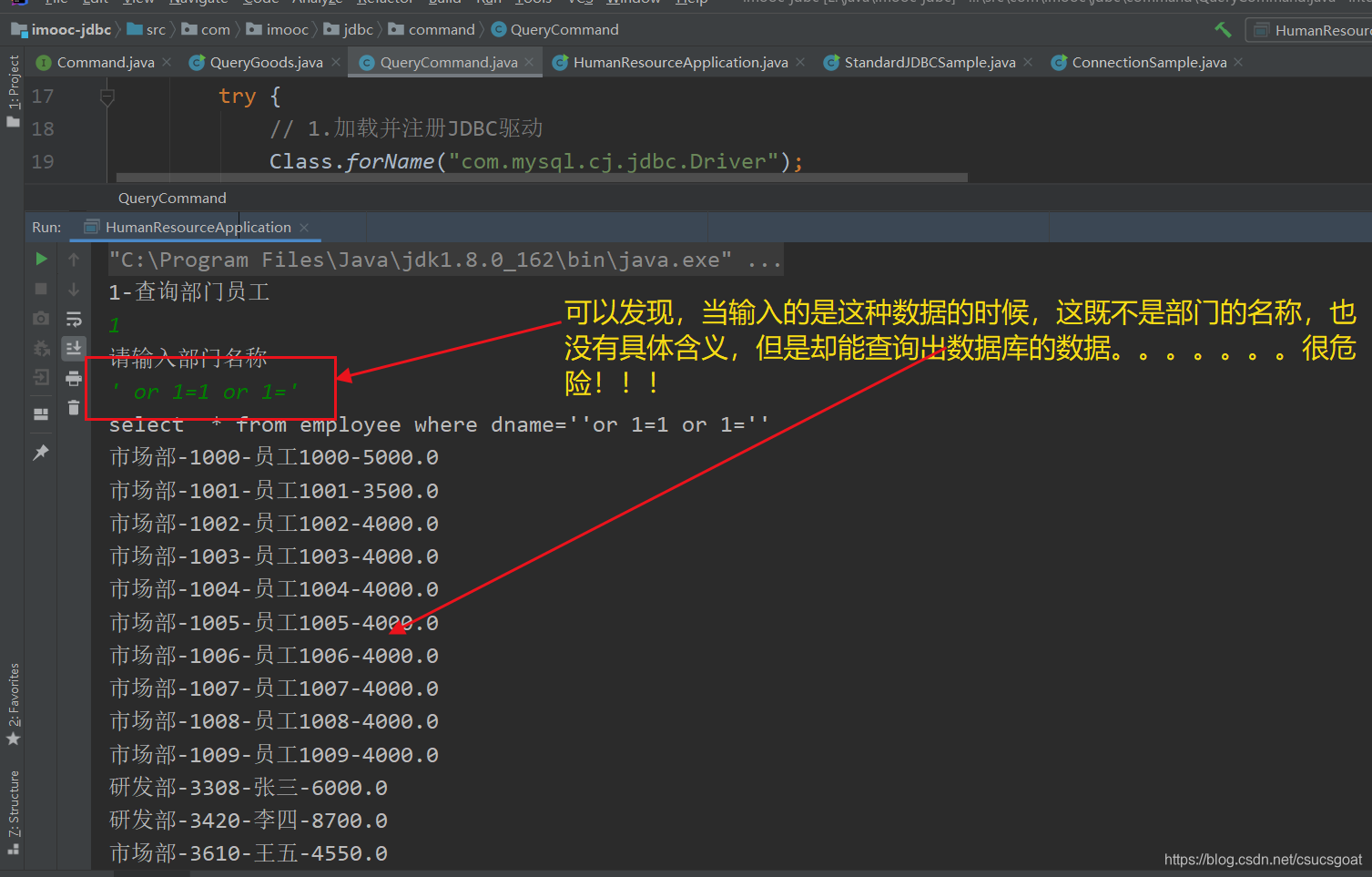The width and height of the screenshot is (1372, 877).
Task: Switch to the StandardJDBCSample.java tab
Action: click(930, 62)
